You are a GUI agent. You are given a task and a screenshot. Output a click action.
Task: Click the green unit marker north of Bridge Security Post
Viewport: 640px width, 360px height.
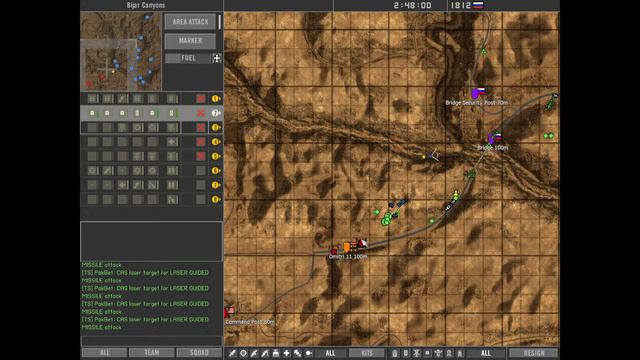click(484, 51)
